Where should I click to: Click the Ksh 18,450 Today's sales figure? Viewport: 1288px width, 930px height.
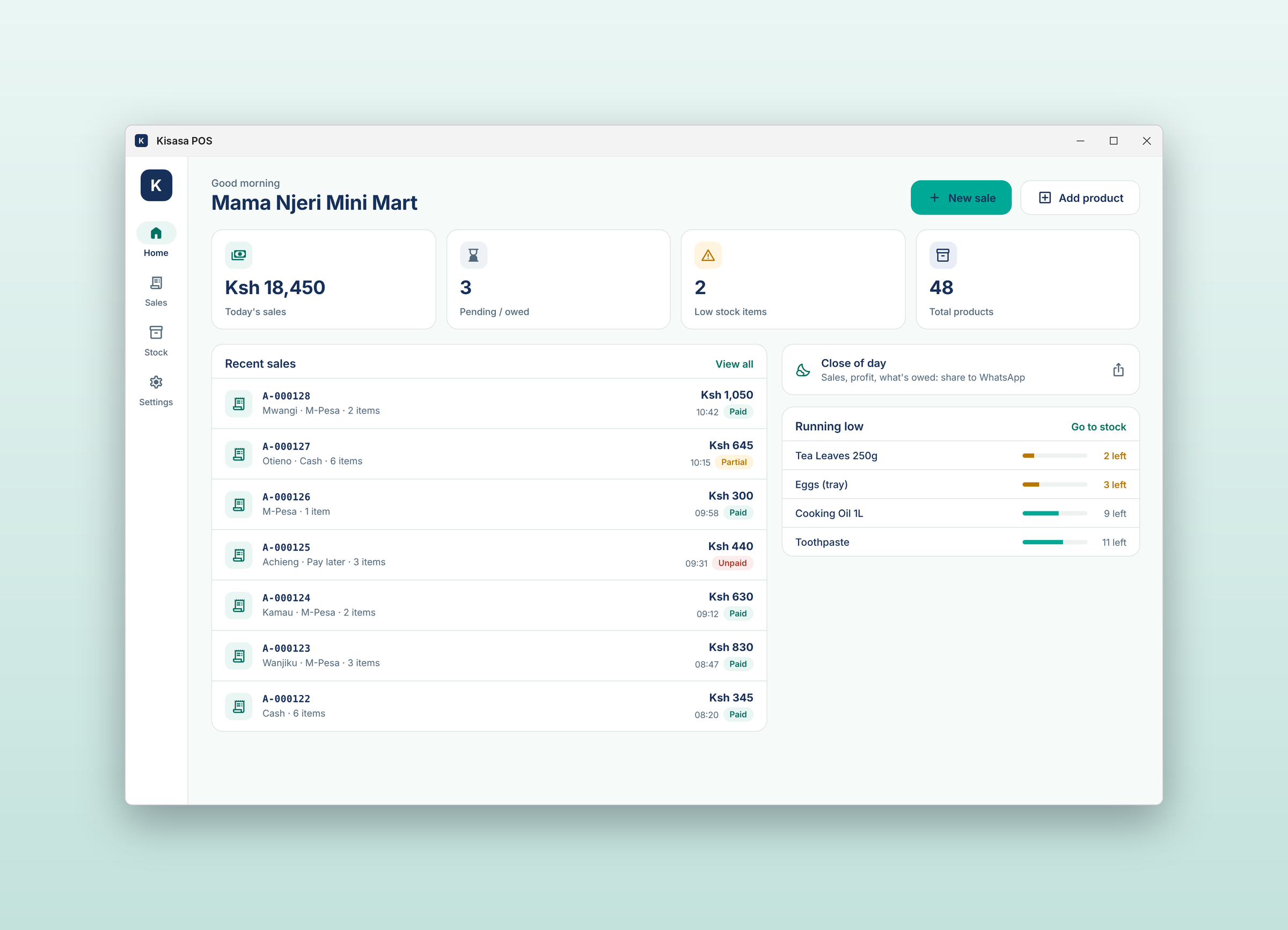coord(275,287)
